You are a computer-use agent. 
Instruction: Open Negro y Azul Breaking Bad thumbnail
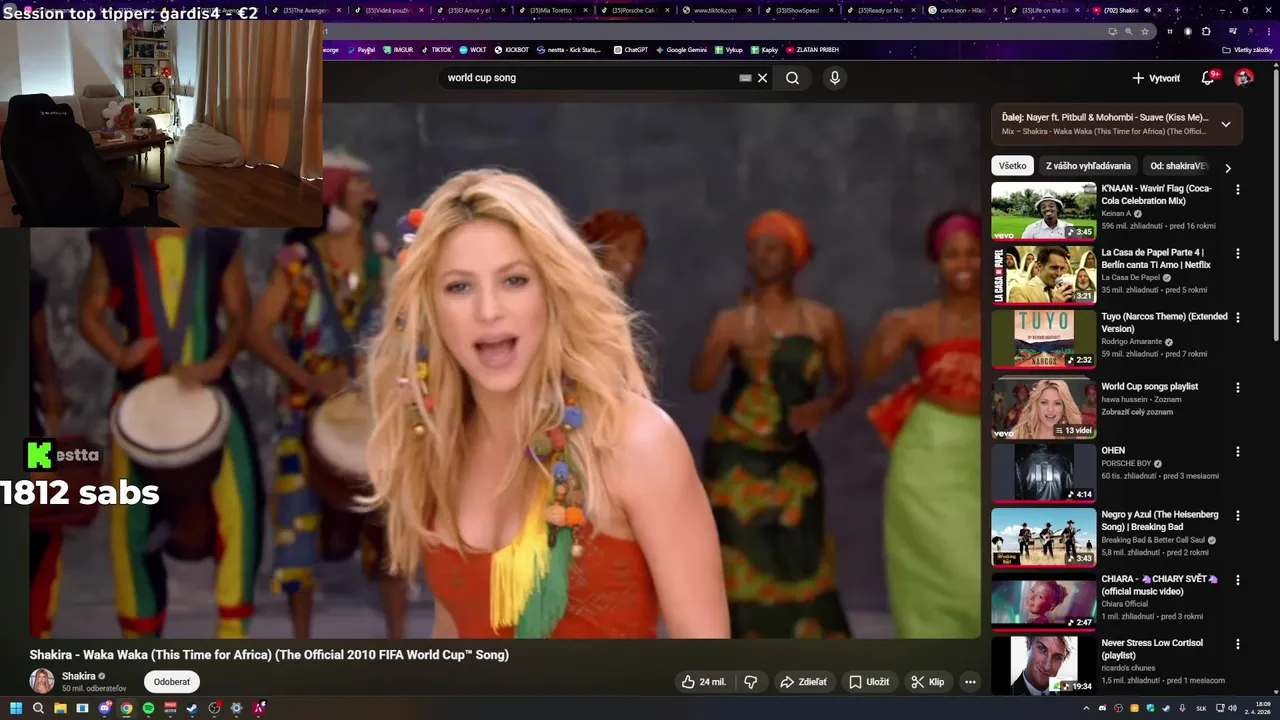pos(1044,537)
